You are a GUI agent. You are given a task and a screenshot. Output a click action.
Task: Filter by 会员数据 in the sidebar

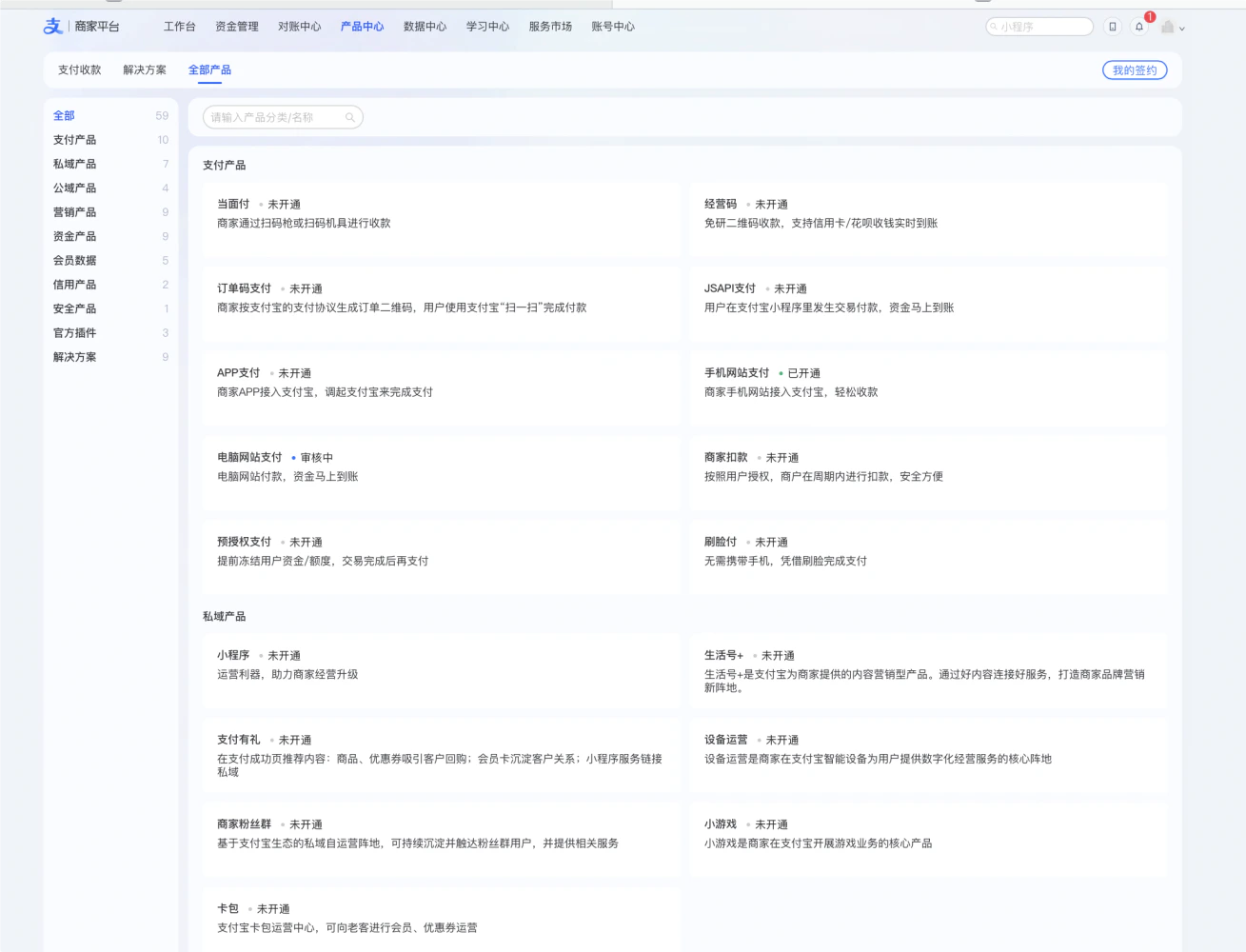[110, 260]
